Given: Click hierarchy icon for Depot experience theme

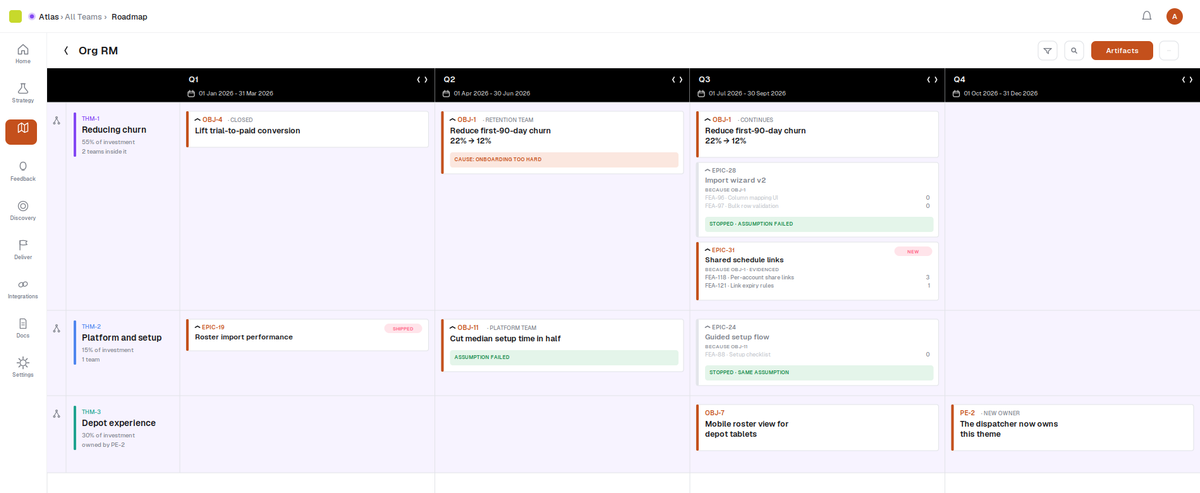Looking at the screenshot, I should point(57,413).
